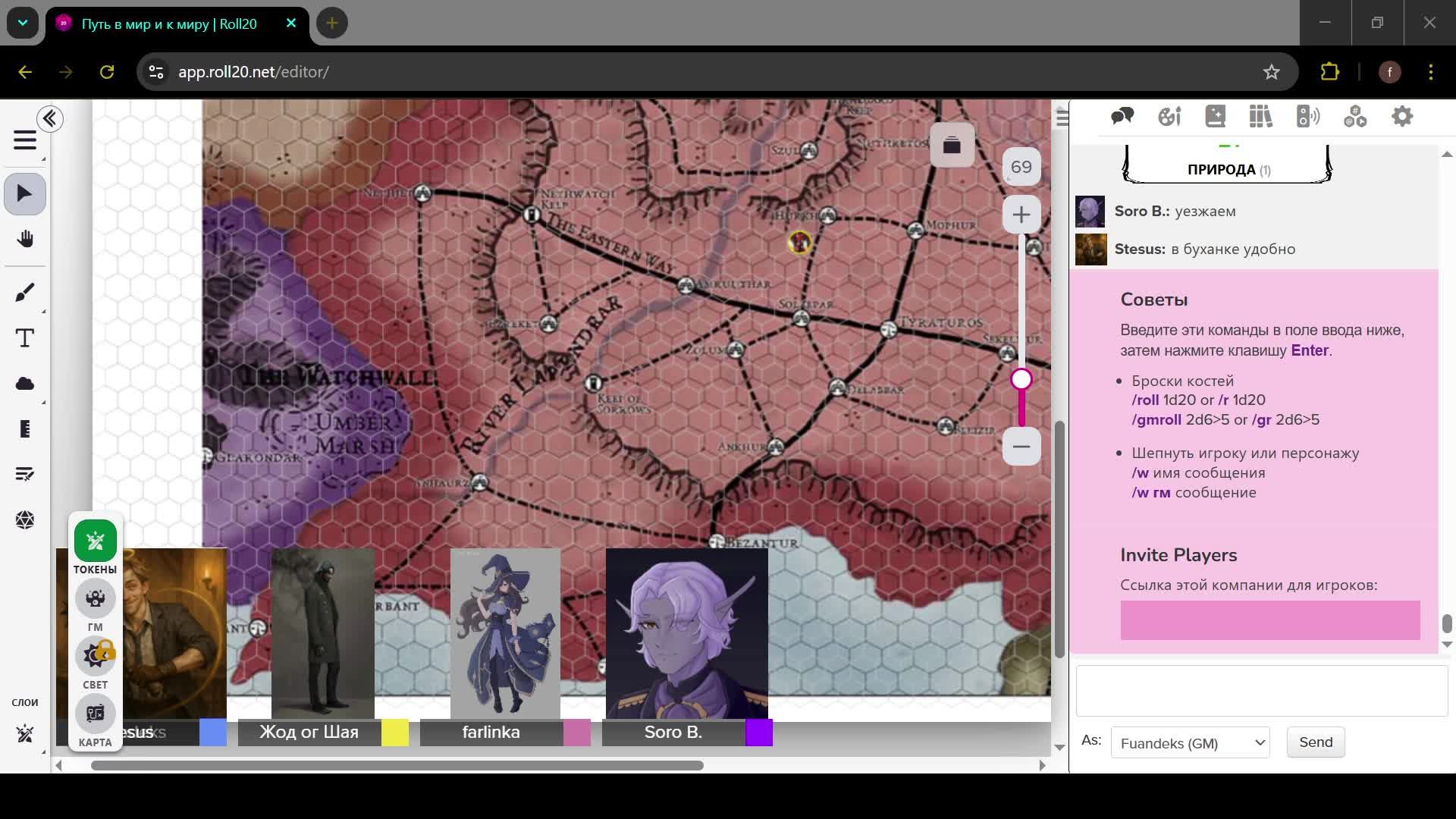Open the Fog of War cloud tool
This screenshot has height=819, width=1456.
(25, 384)
